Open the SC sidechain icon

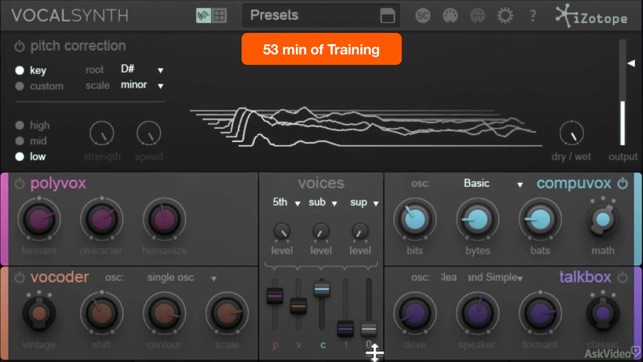422,16
